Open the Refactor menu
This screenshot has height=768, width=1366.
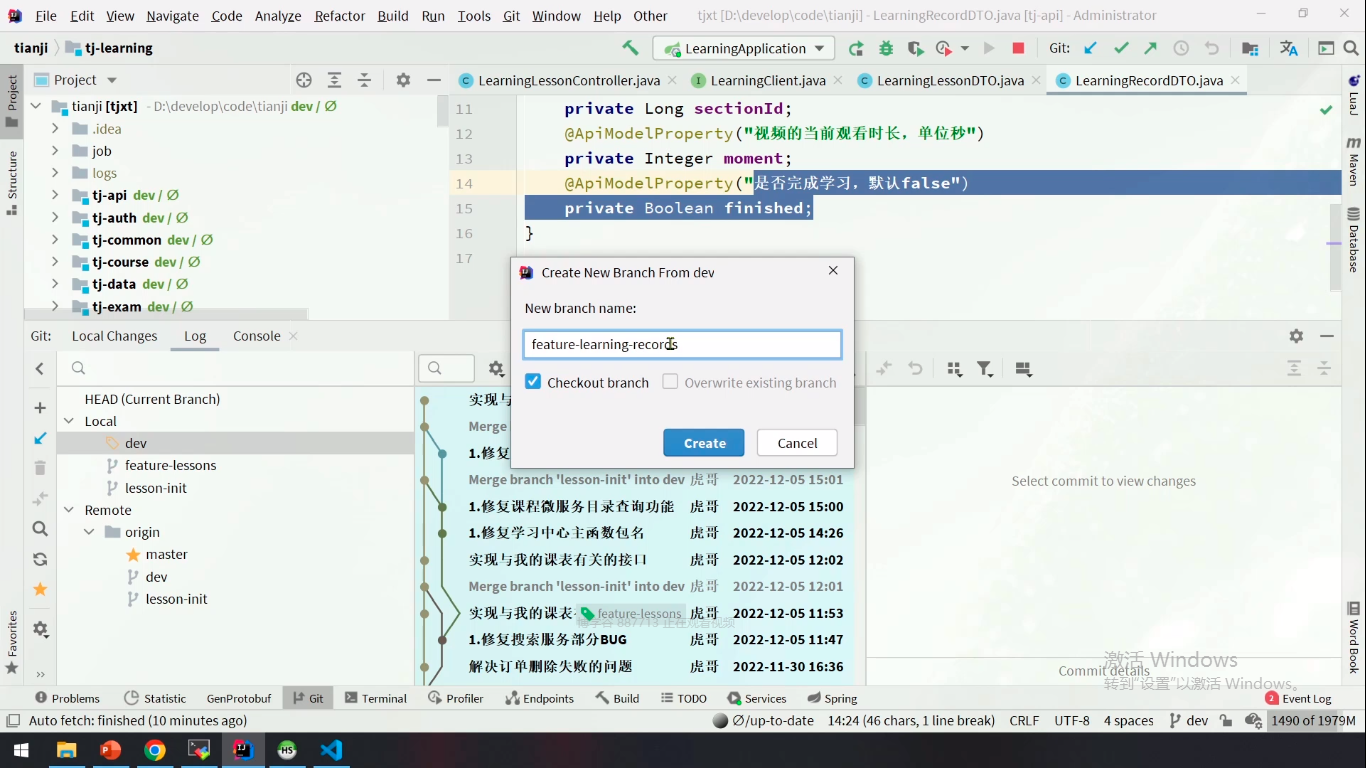click(339, 16)
